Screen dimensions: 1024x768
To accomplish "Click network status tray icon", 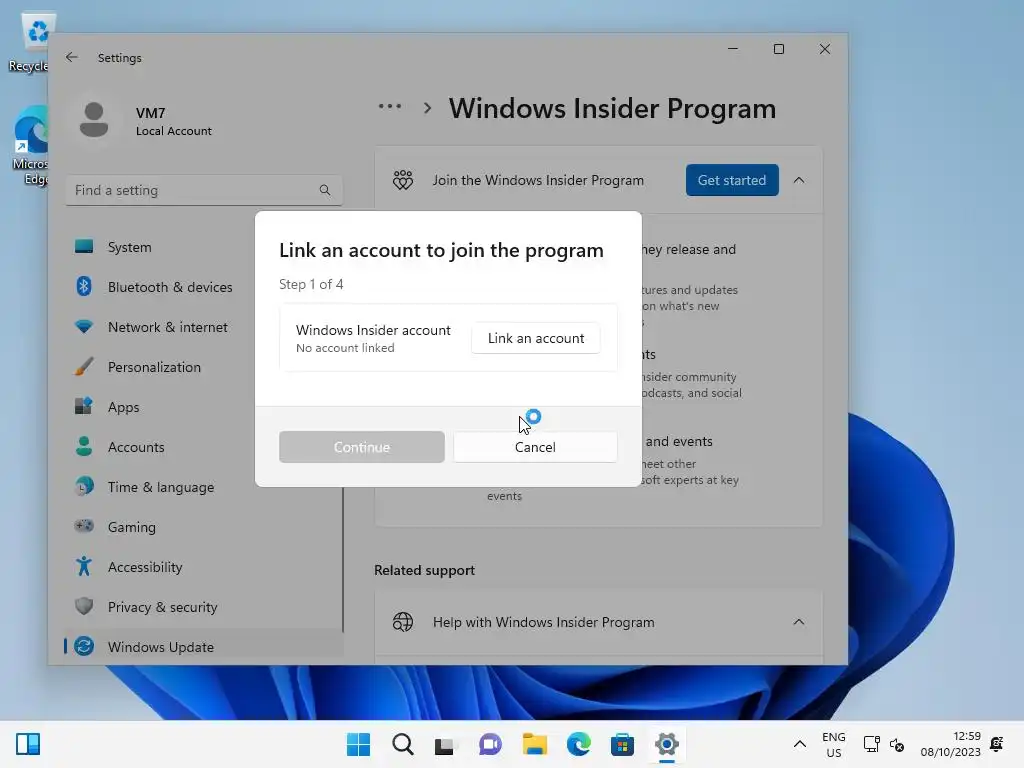I will coord(871,744).
